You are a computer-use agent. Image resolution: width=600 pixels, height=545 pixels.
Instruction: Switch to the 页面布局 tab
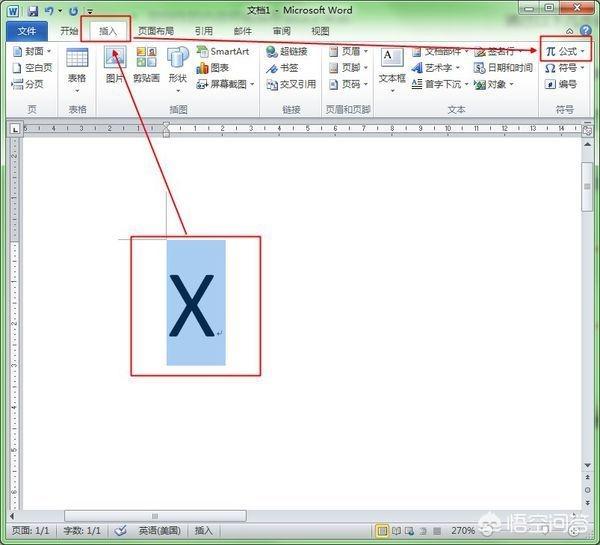click(x=156, y=31)
